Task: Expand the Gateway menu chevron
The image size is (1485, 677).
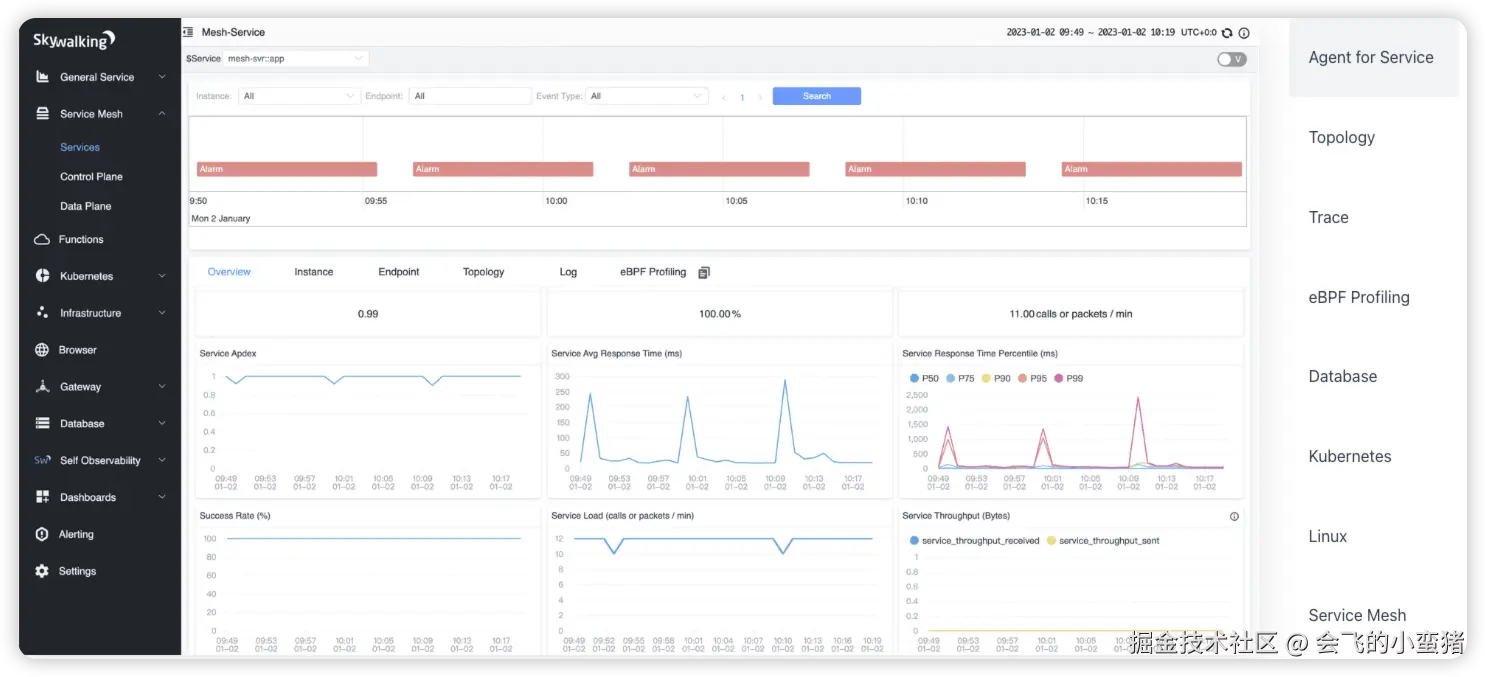Action: coord(162,387)
